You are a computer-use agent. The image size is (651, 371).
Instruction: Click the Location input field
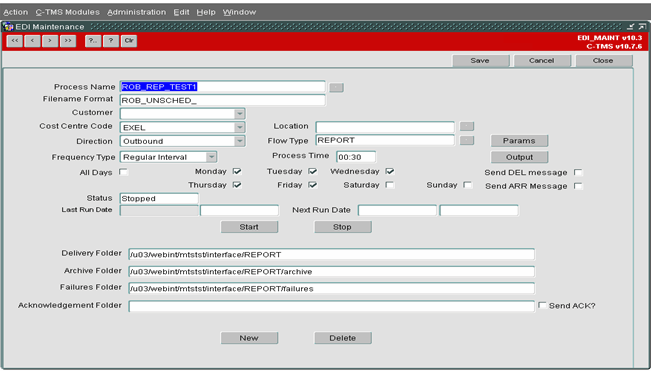(x=385, y=127)
